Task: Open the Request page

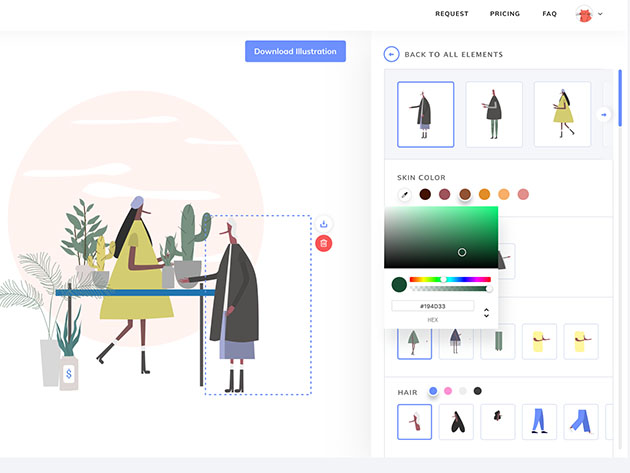Action: [452, 14]
